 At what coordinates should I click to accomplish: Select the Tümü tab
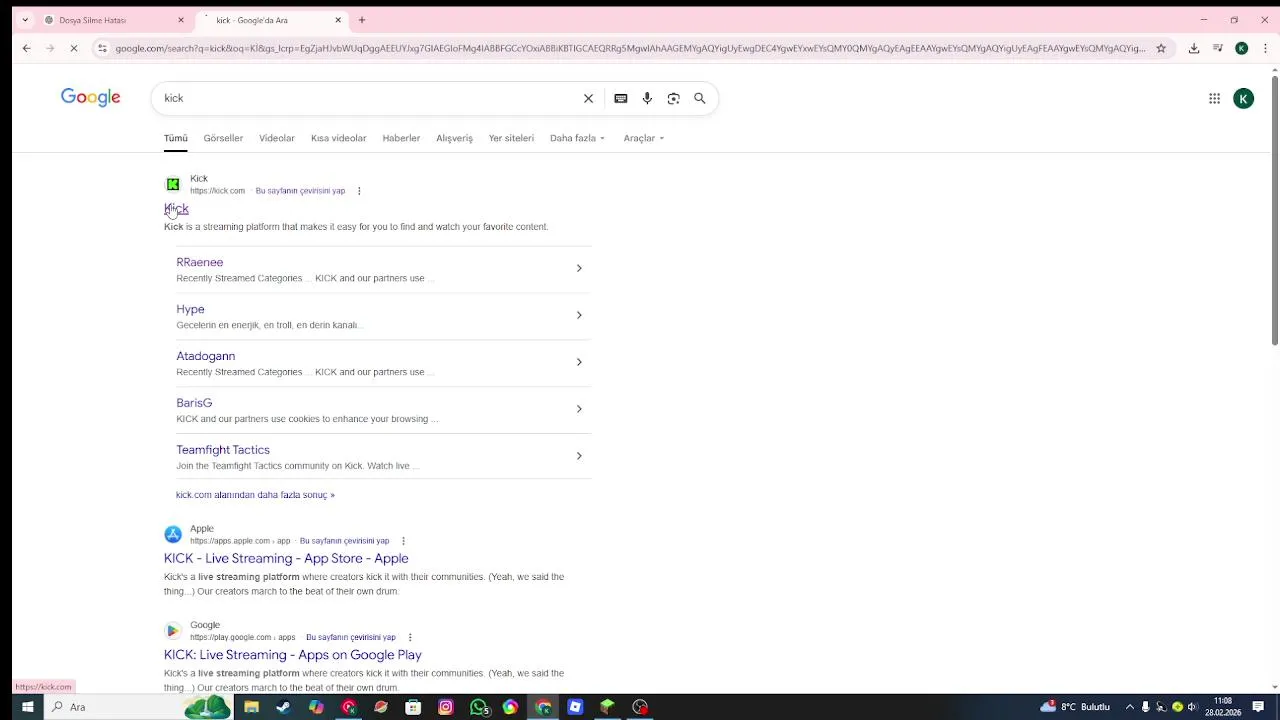(x=176, y=138)
